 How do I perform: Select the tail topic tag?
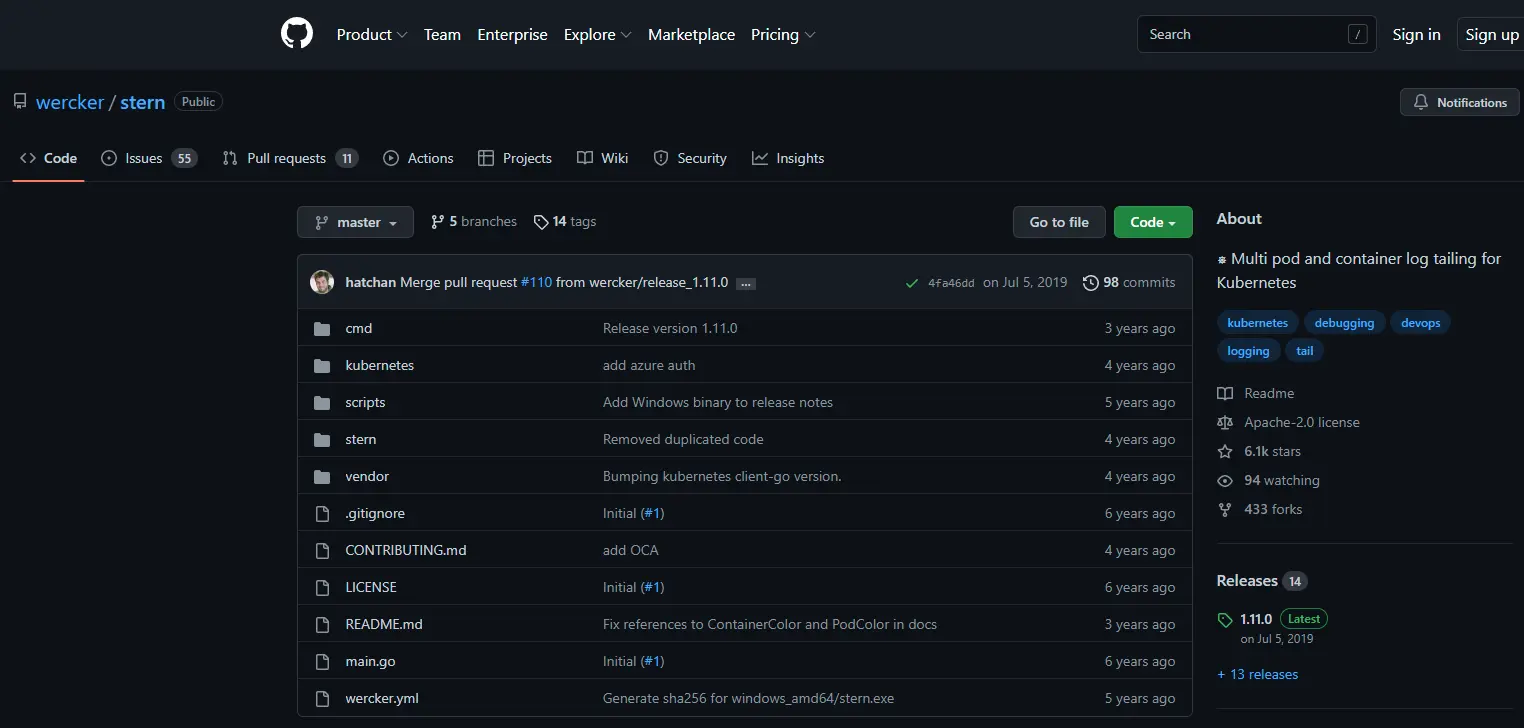pyautogui.click(x=1305, y=351)
